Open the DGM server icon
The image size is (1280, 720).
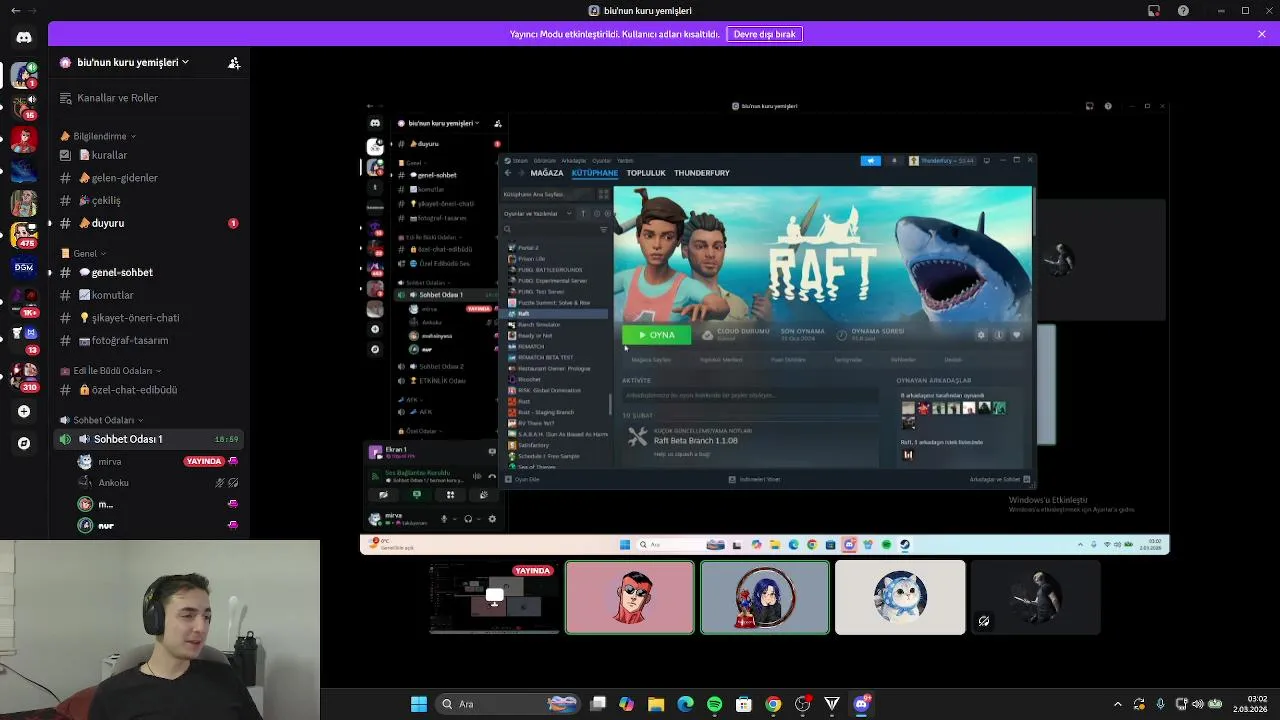coord(24,267)
